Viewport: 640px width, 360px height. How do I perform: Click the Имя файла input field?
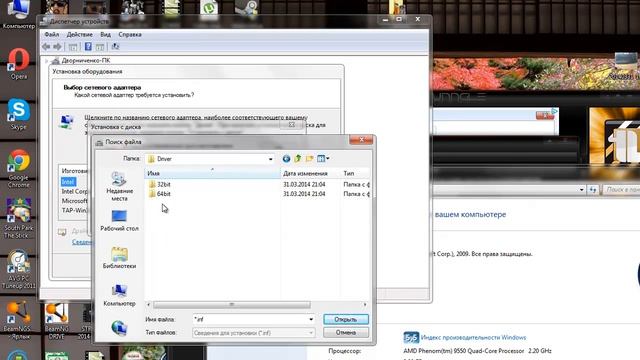pyautogui.click(x=250, y=319)
